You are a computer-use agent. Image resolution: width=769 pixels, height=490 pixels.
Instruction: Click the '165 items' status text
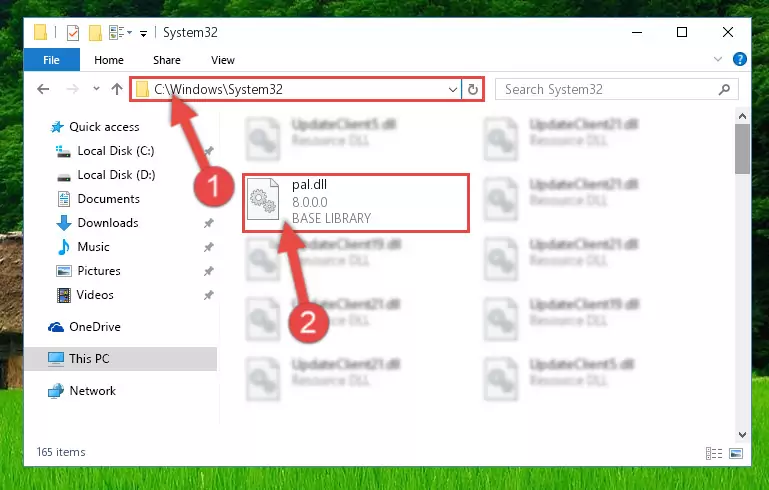pos(61,452)
